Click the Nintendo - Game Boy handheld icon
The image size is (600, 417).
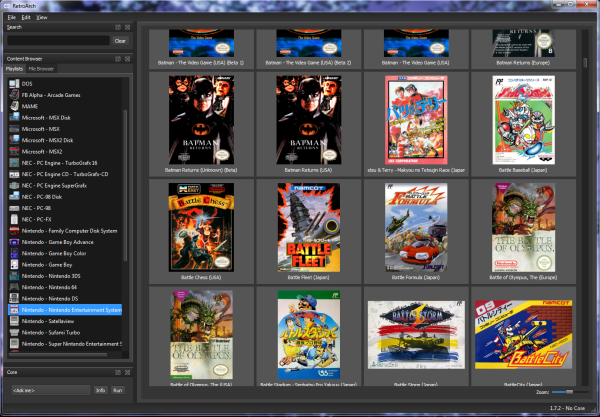[14, 264]
